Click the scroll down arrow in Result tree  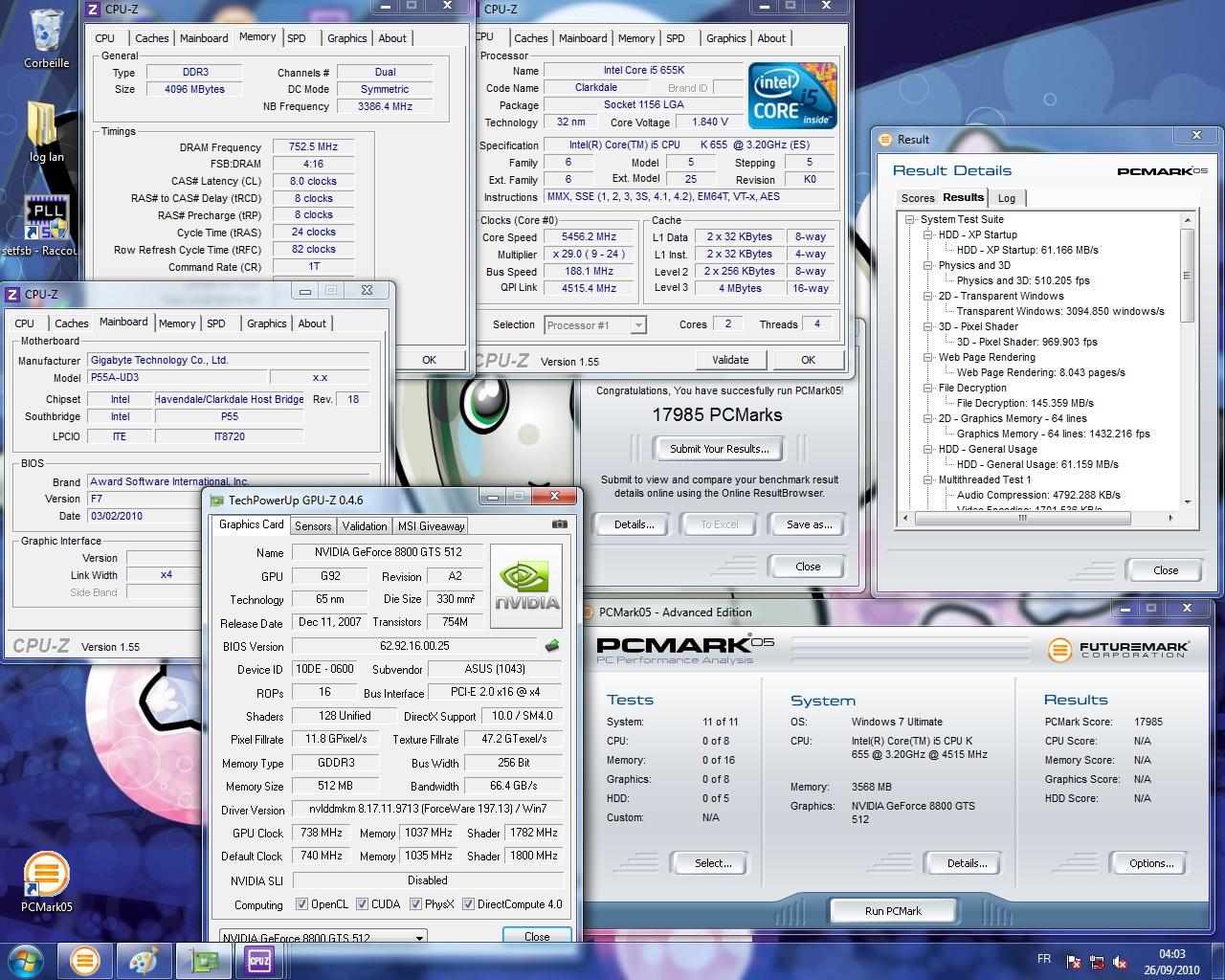pos(1188,502)
